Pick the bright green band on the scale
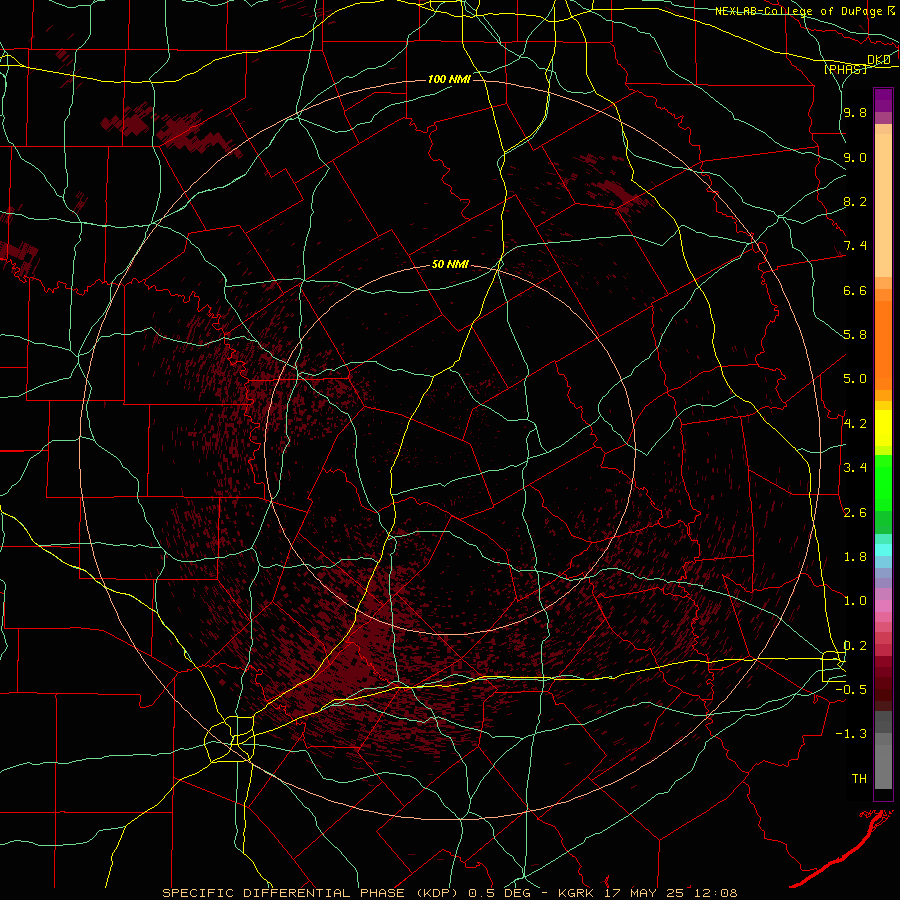The width and height of the screenshot is (900, 900). click(x=883, y=482)
